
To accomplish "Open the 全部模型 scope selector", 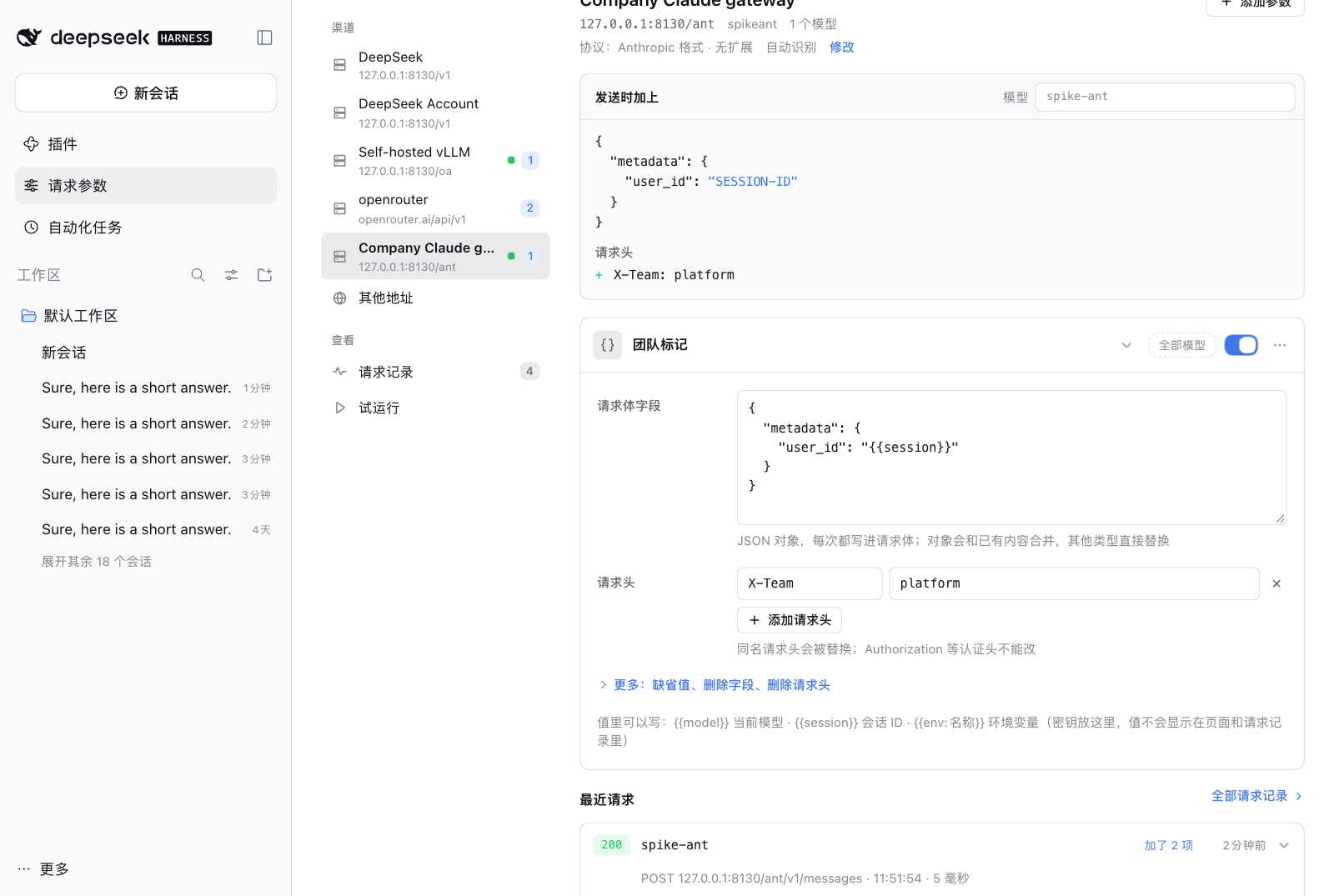I will [x=1181, y=345].
